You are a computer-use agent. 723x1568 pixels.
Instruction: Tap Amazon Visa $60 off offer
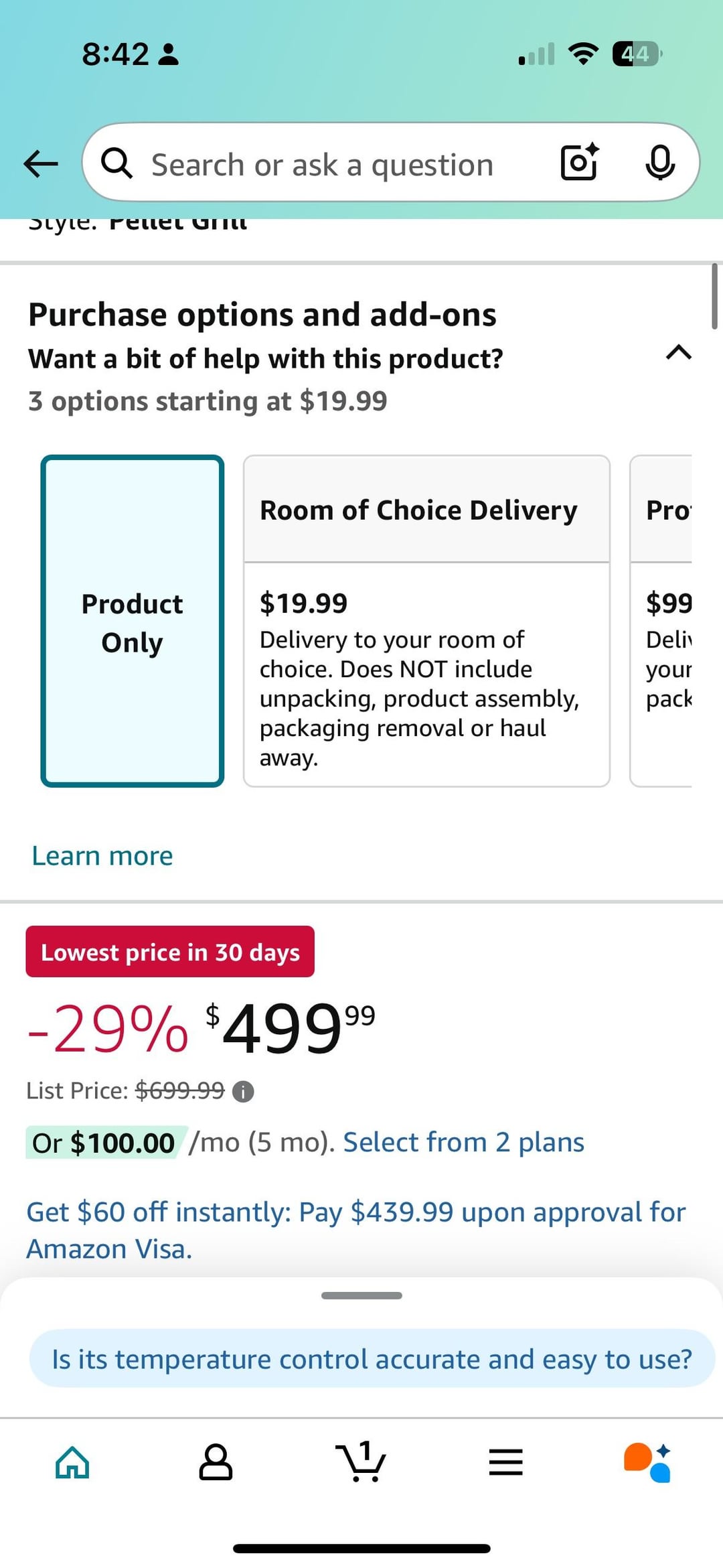pyautogui.click(x=355, y=1230)
